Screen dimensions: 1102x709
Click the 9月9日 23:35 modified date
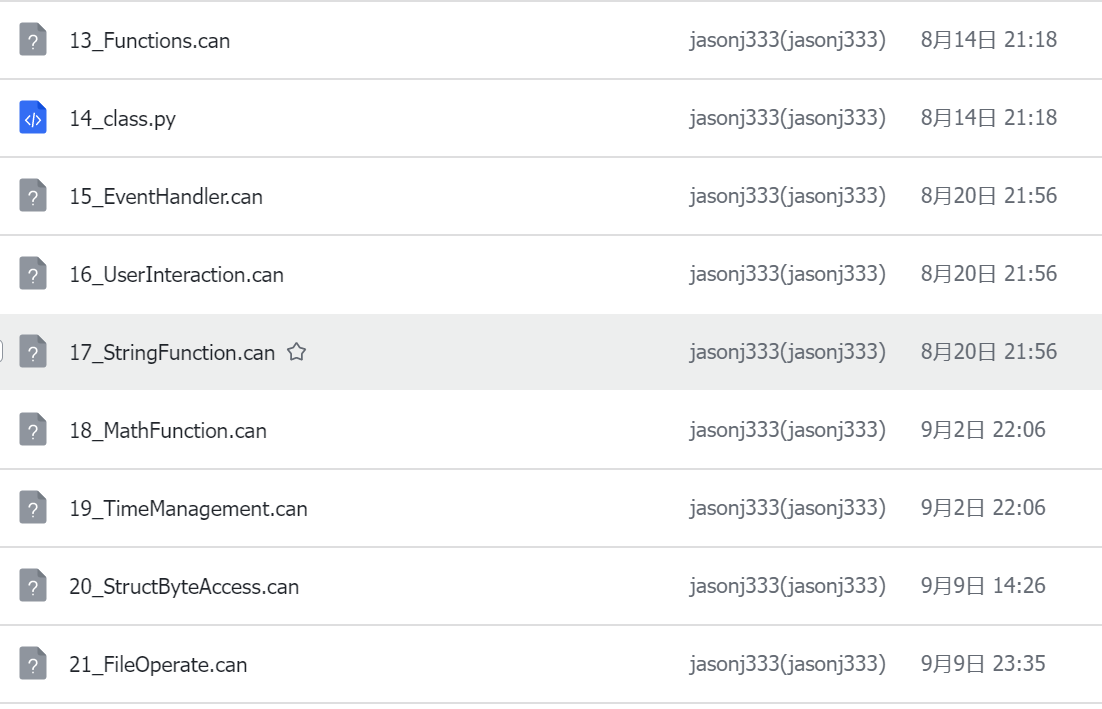[983, 664]
